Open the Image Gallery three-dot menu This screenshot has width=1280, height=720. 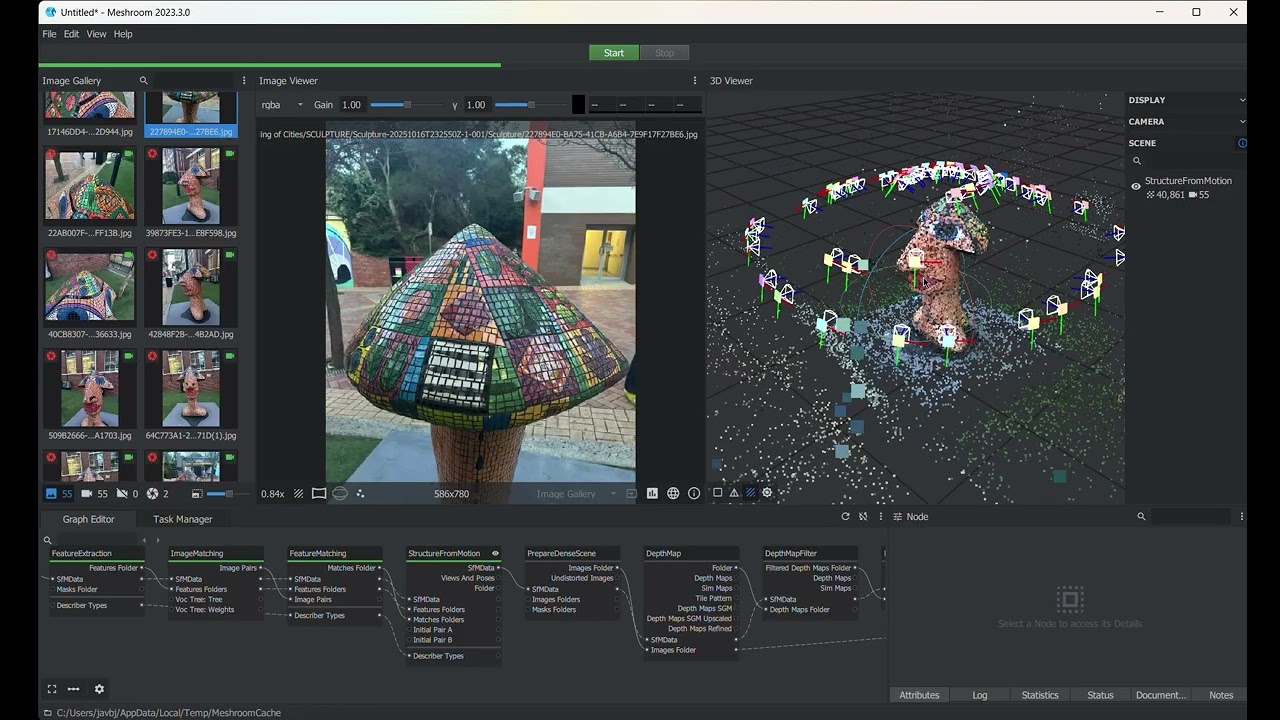[x=244, y=81]
